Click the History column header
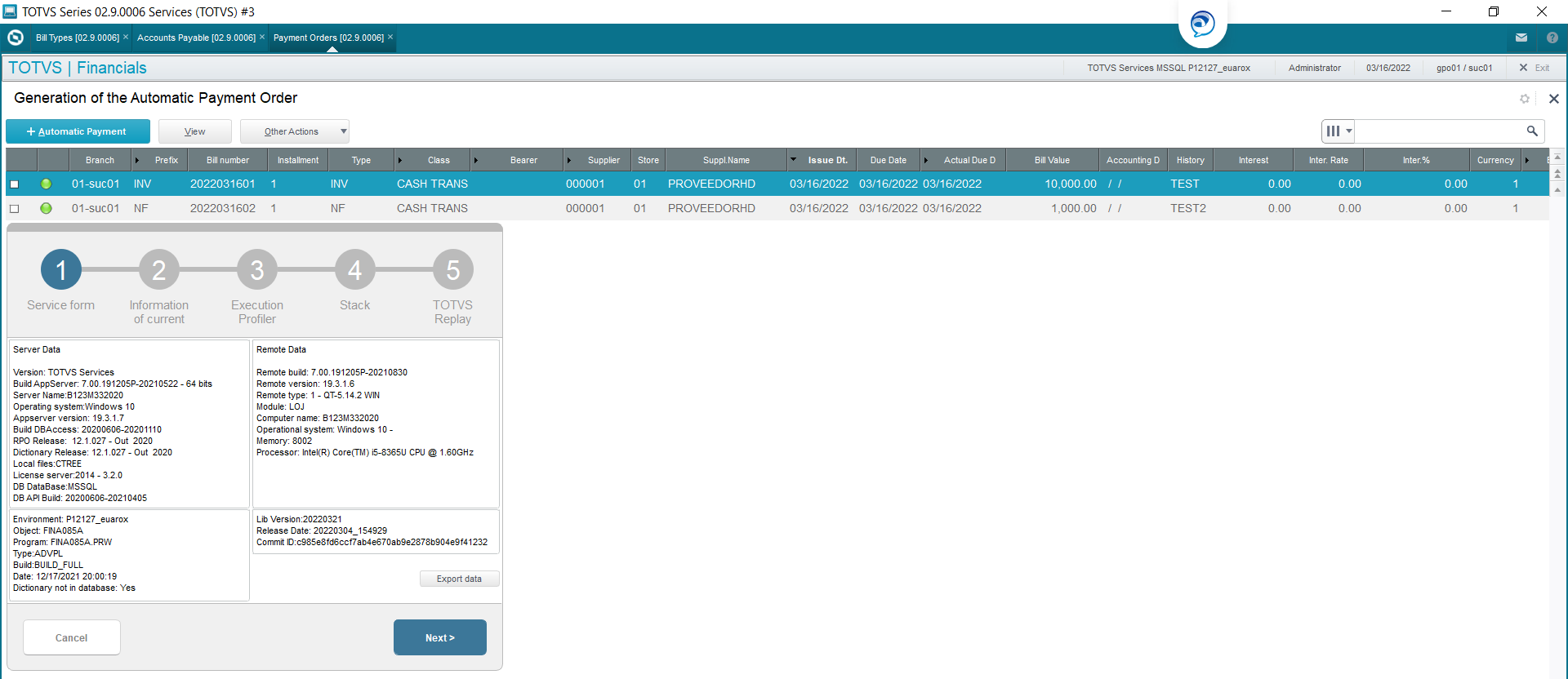This screenshot has height=679, width=1568. pos(1191,160)
